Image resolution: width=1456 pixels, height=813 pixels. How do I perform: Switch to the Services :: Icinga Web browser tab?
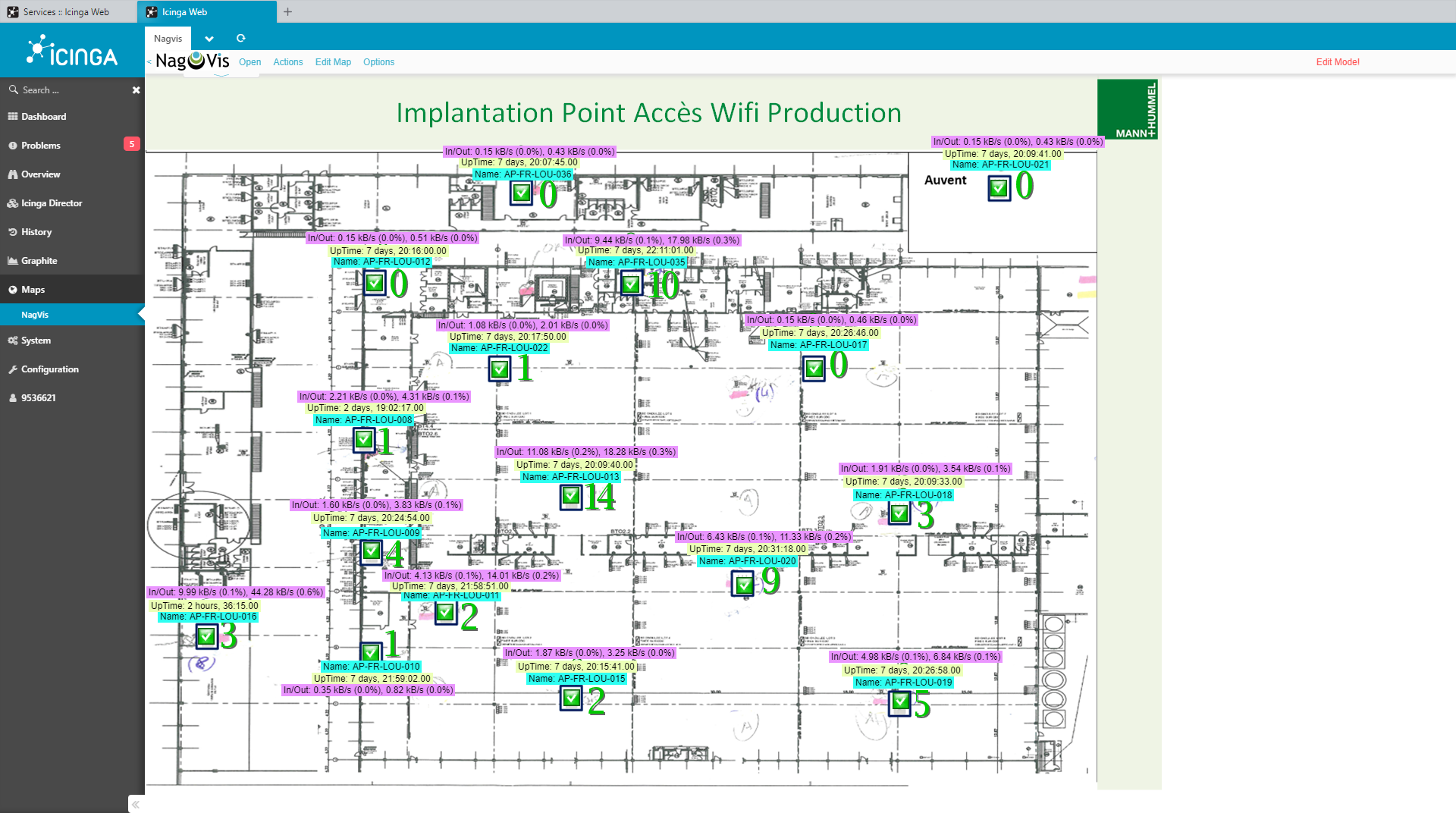[66, 12]
